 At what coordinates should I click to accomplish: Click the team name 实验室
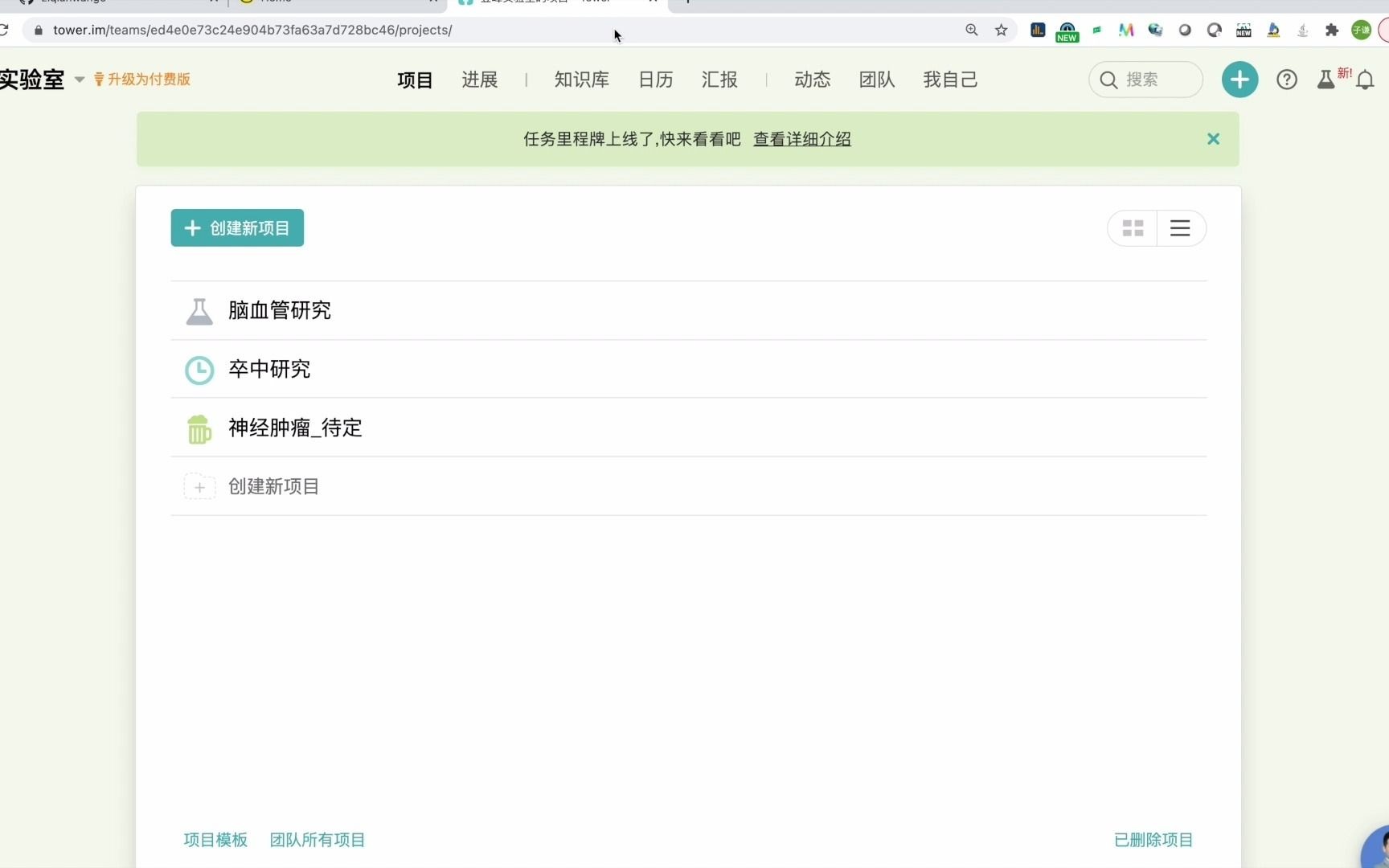[32, 80]
